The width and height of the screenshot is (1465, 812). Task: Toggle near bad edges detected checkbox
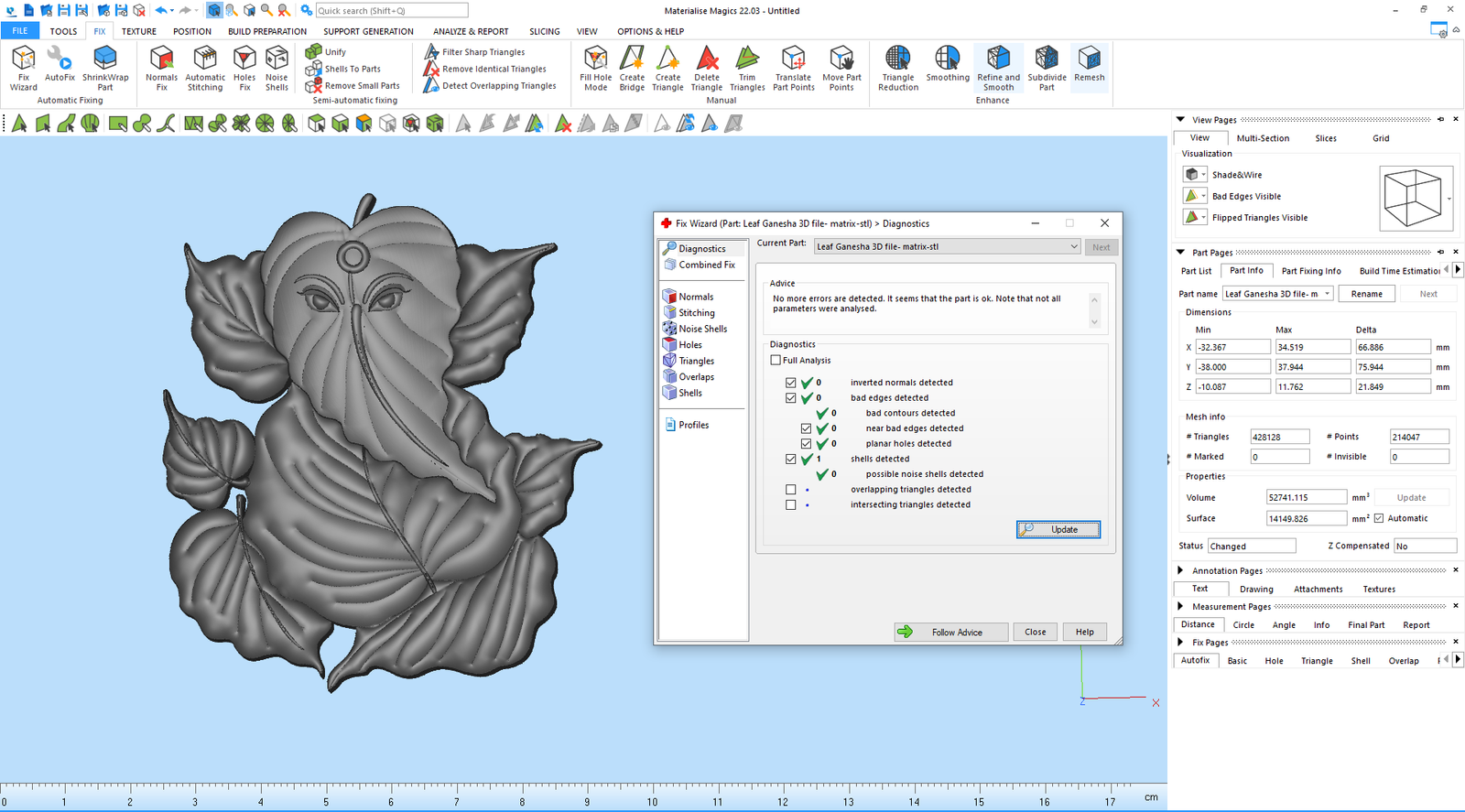(x=807, y=428)
